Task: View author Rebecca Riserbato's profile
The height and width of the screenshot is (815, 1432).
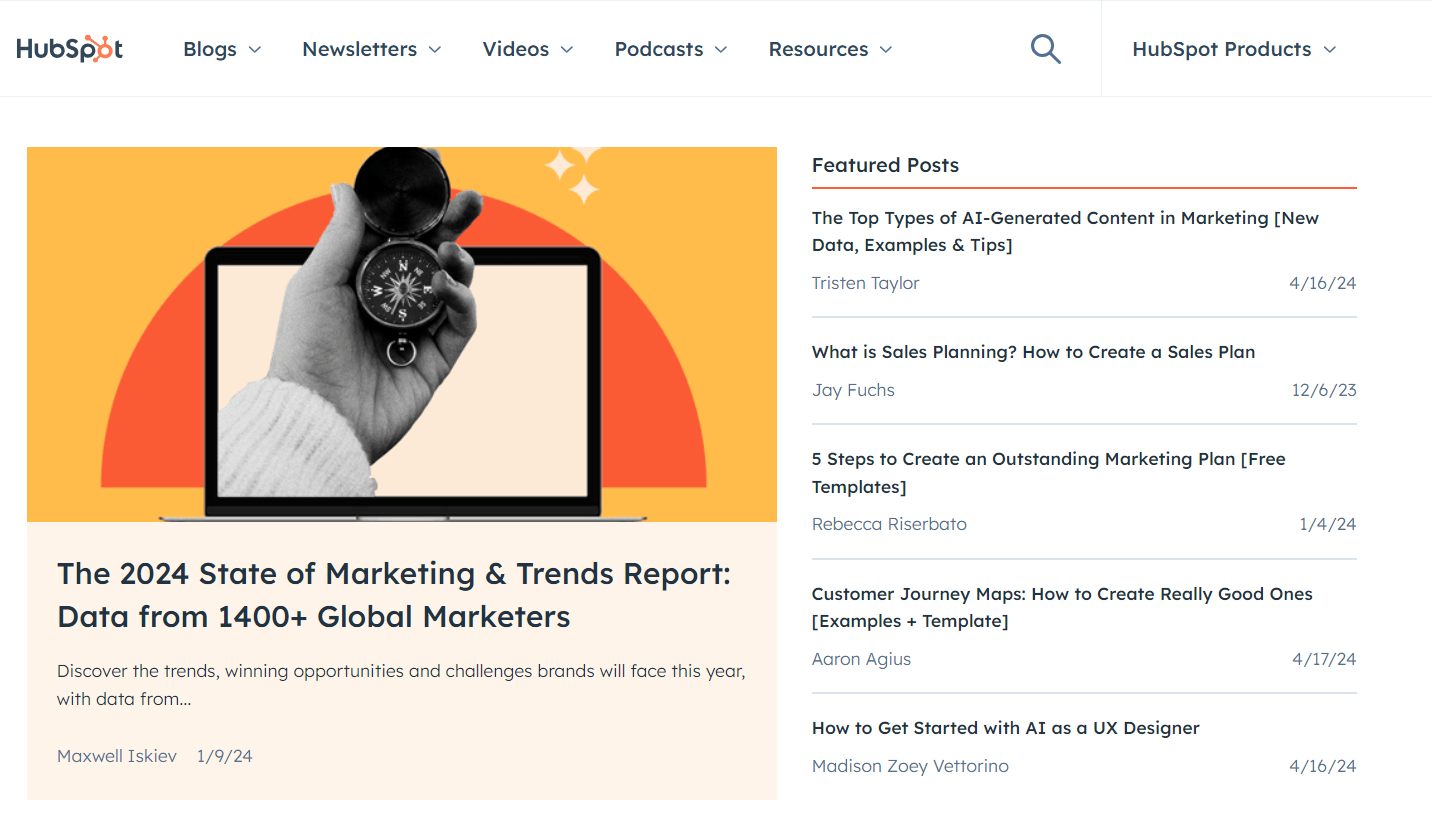Action: [889, 524]
